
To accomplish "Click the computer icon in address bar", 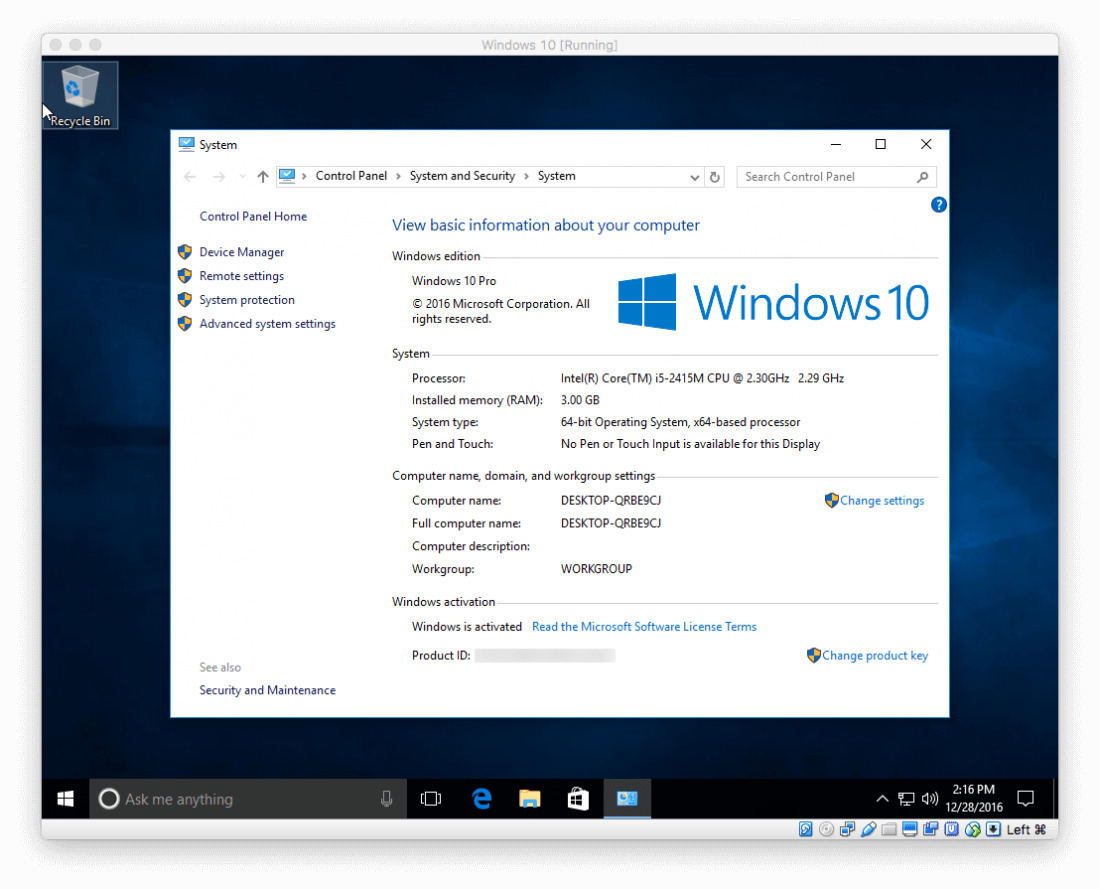I will (287, 176).
